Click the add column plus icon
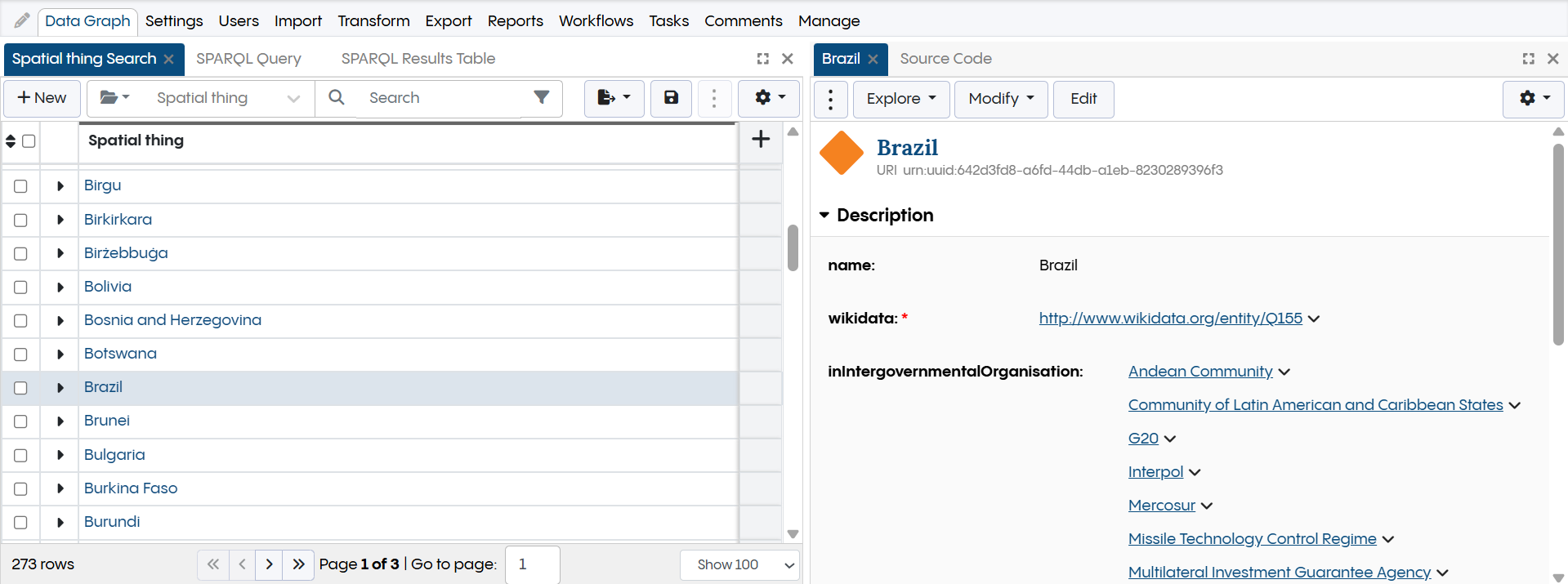The image size is (1568, 584). (x=760, y=140)
